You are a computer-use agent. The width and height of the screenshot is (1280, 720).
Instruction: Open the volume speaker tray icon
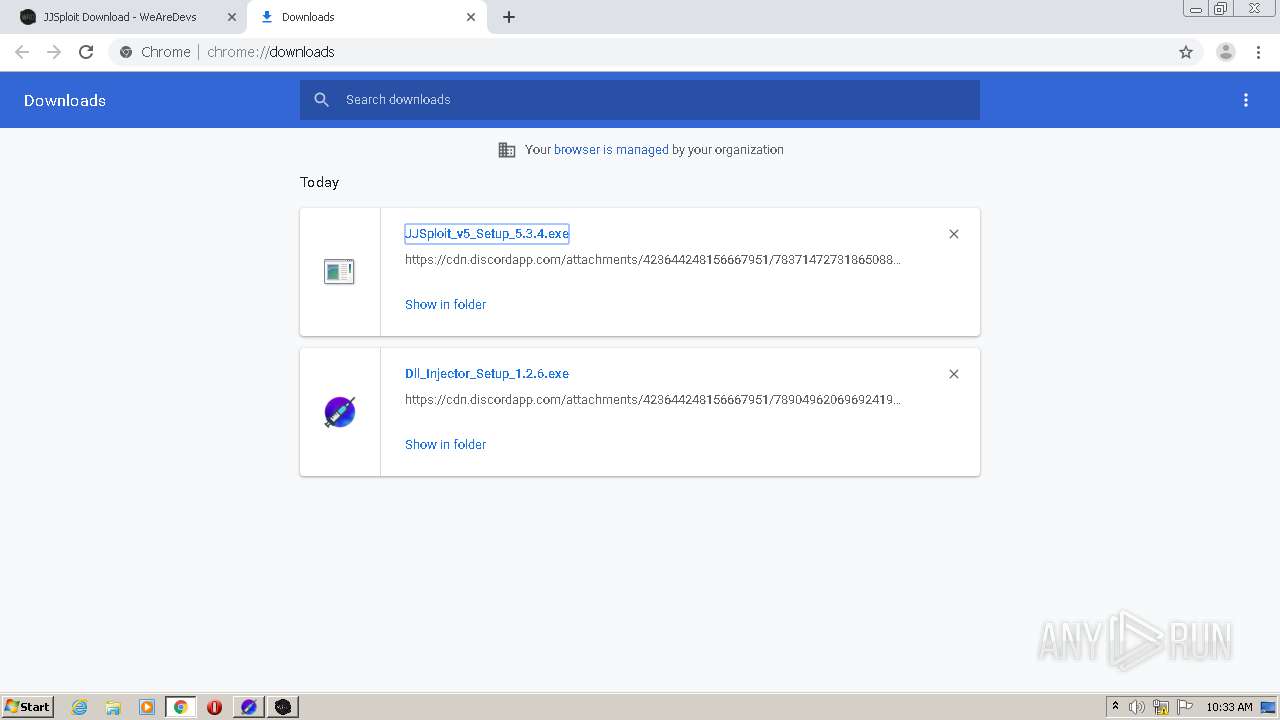coord(1137,707)
